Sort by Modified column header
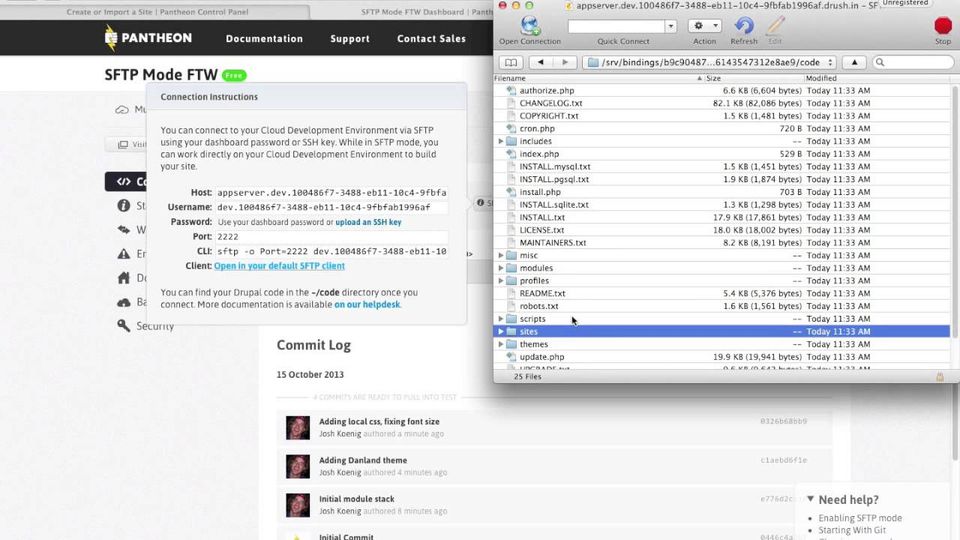Image resolution: width=960 pixels, height=540 pixels. (x=879, y=78)
